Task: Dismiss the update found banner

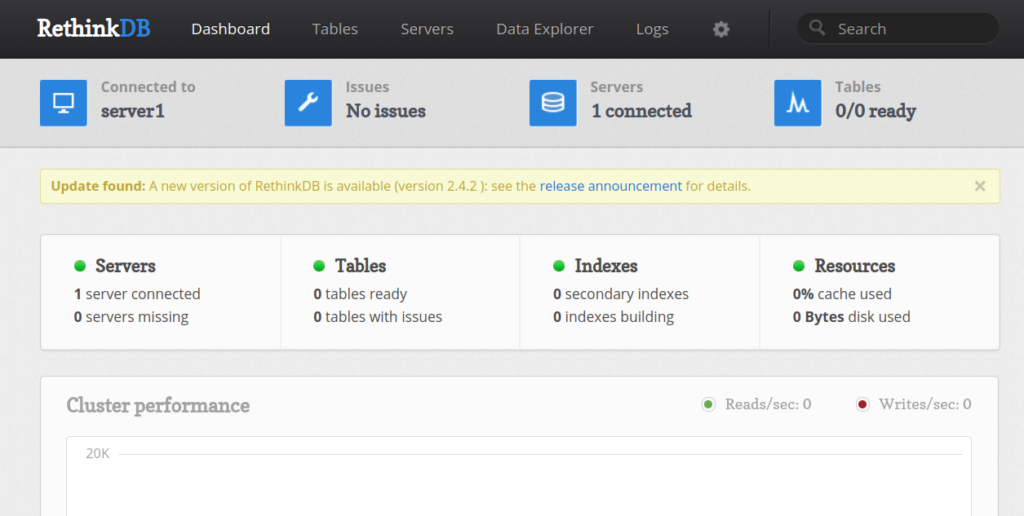Action: [980, 186]
